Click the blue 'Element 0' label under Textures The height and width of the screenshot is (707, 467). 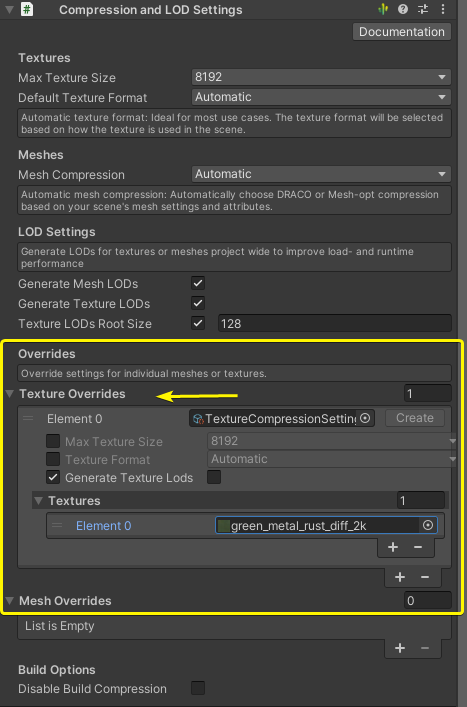[104, 526]
